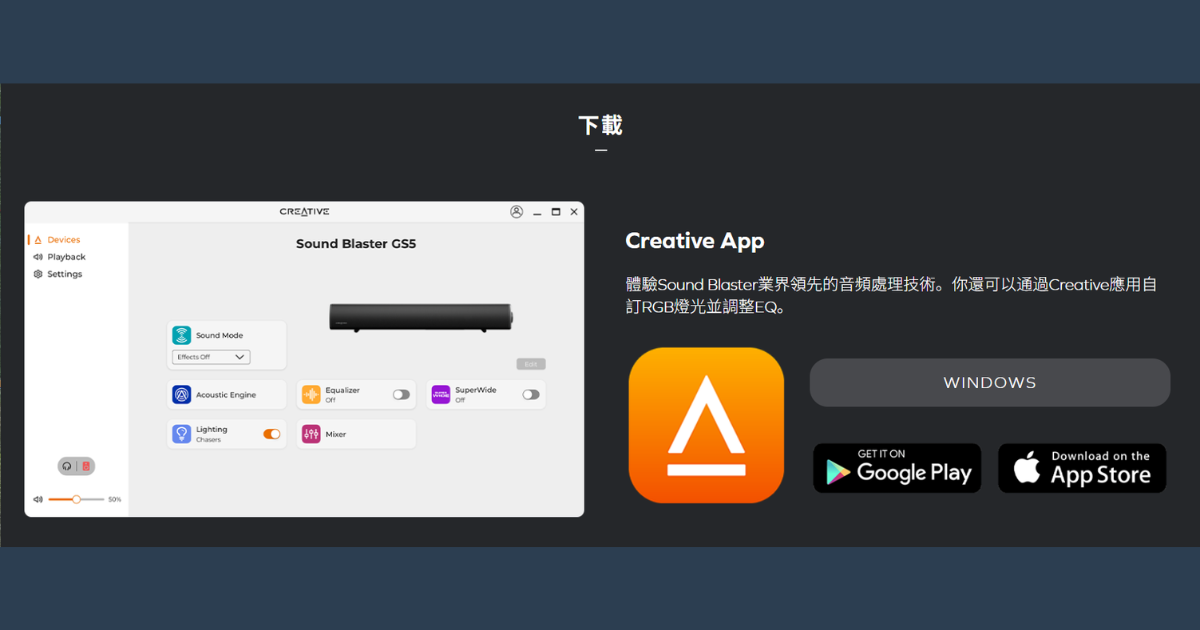The image size is (1200, 630).
Task: Open the Sound Mode panel icon
Action: pos(181,335)
